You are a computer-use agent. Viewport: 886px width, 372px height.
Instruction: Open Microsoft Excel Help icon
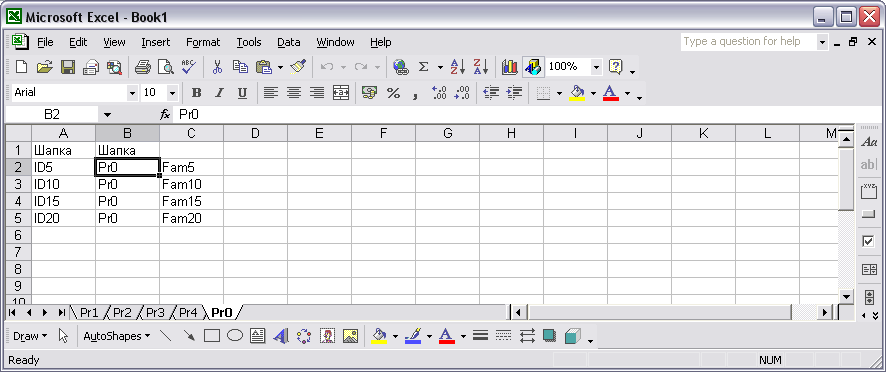[x=615, y=67]
